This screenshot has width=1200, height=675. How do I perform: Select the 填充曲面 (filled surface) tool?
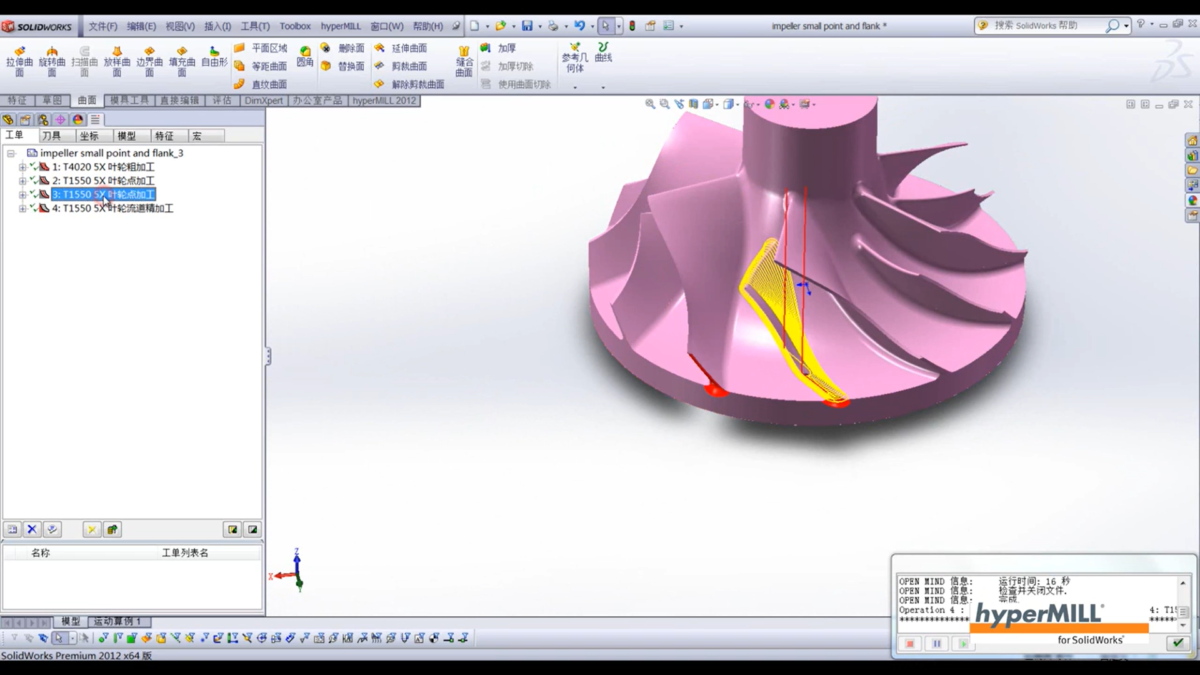(182, 60)
